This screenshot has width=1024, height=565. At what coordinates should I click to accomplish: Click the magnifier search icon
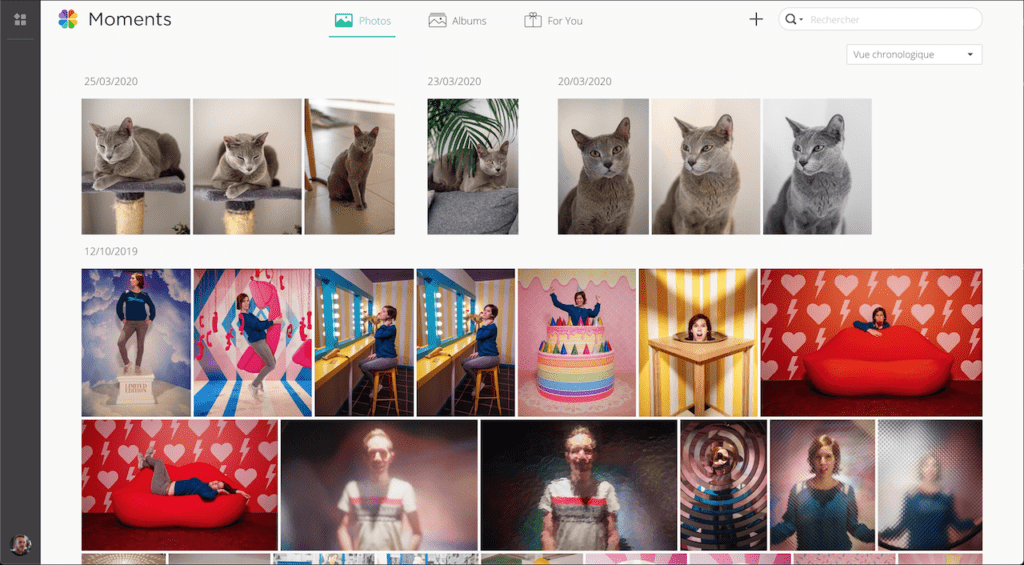tap(790, 20)
